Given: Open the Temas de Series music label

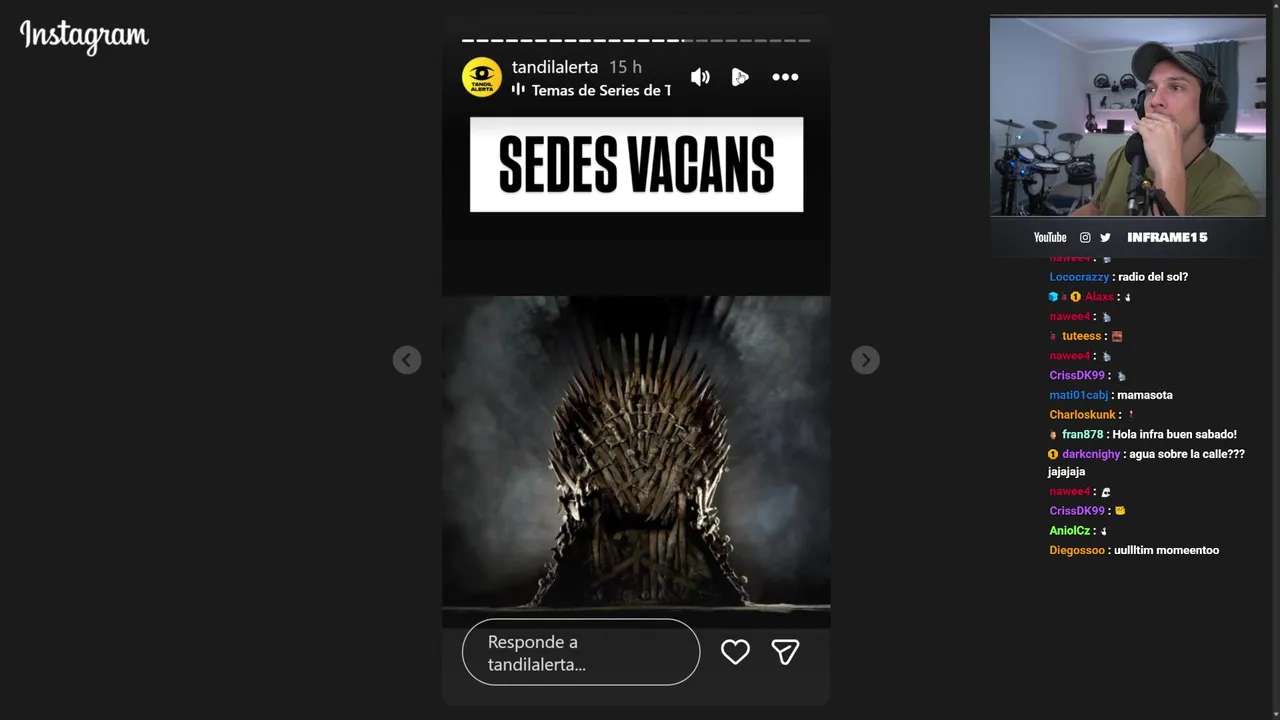Looking at the screenshot, I should point(601,90).
